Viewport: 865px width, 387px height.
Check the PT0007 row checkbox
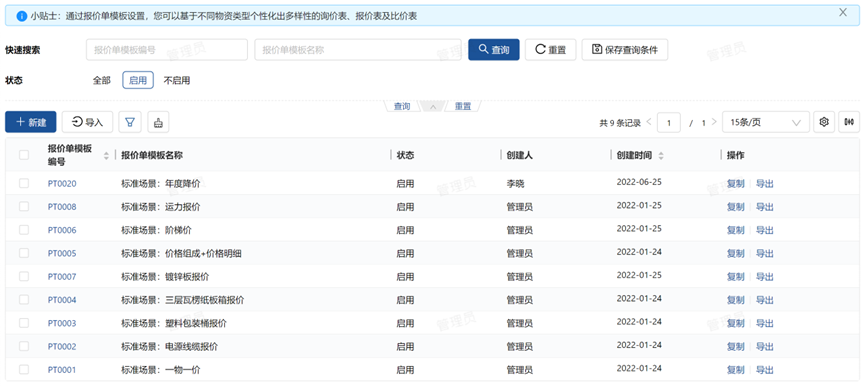pyautogui.click(x=24, y=276)
